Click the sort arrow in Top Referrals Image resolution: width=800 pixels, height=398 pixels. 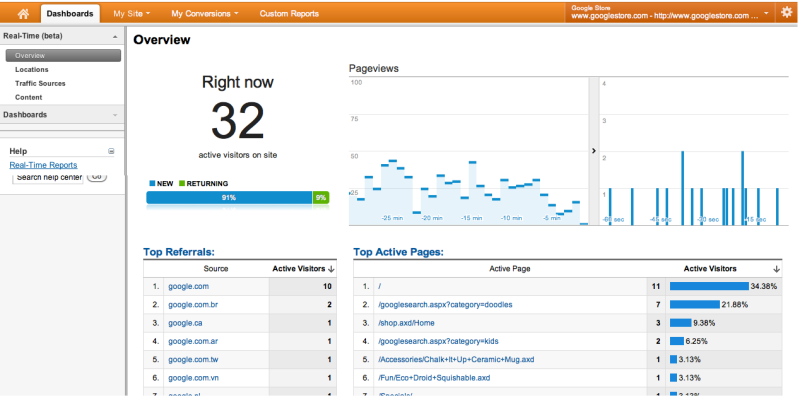[331, 268]
